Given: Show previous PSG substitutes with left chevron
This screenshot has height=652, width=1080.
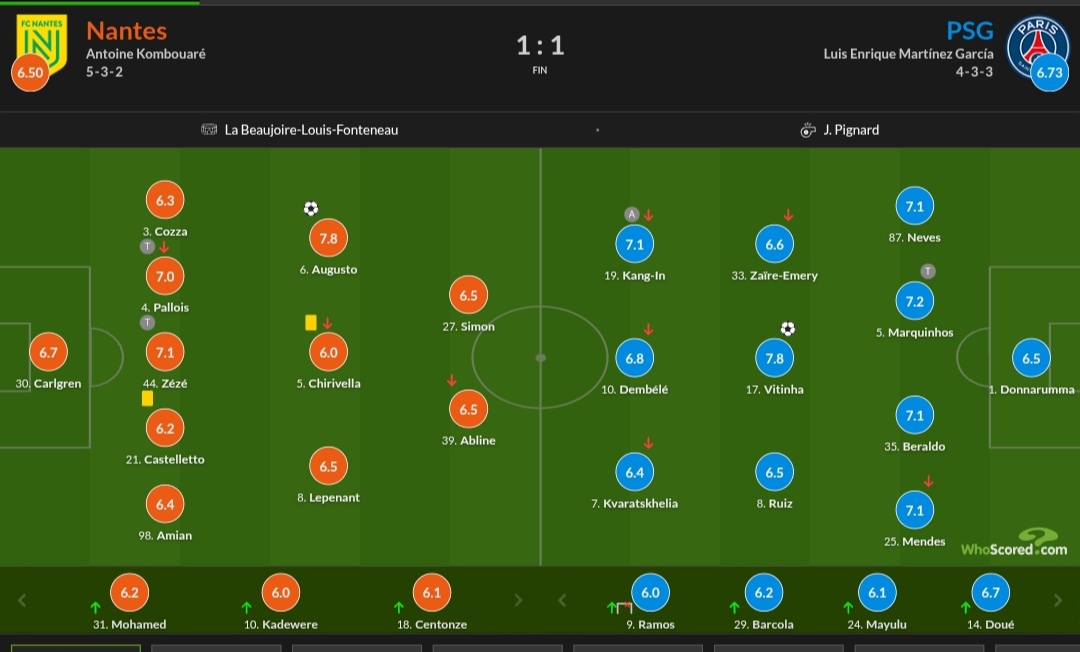Looking at the screenshot, I should (562, 600).
